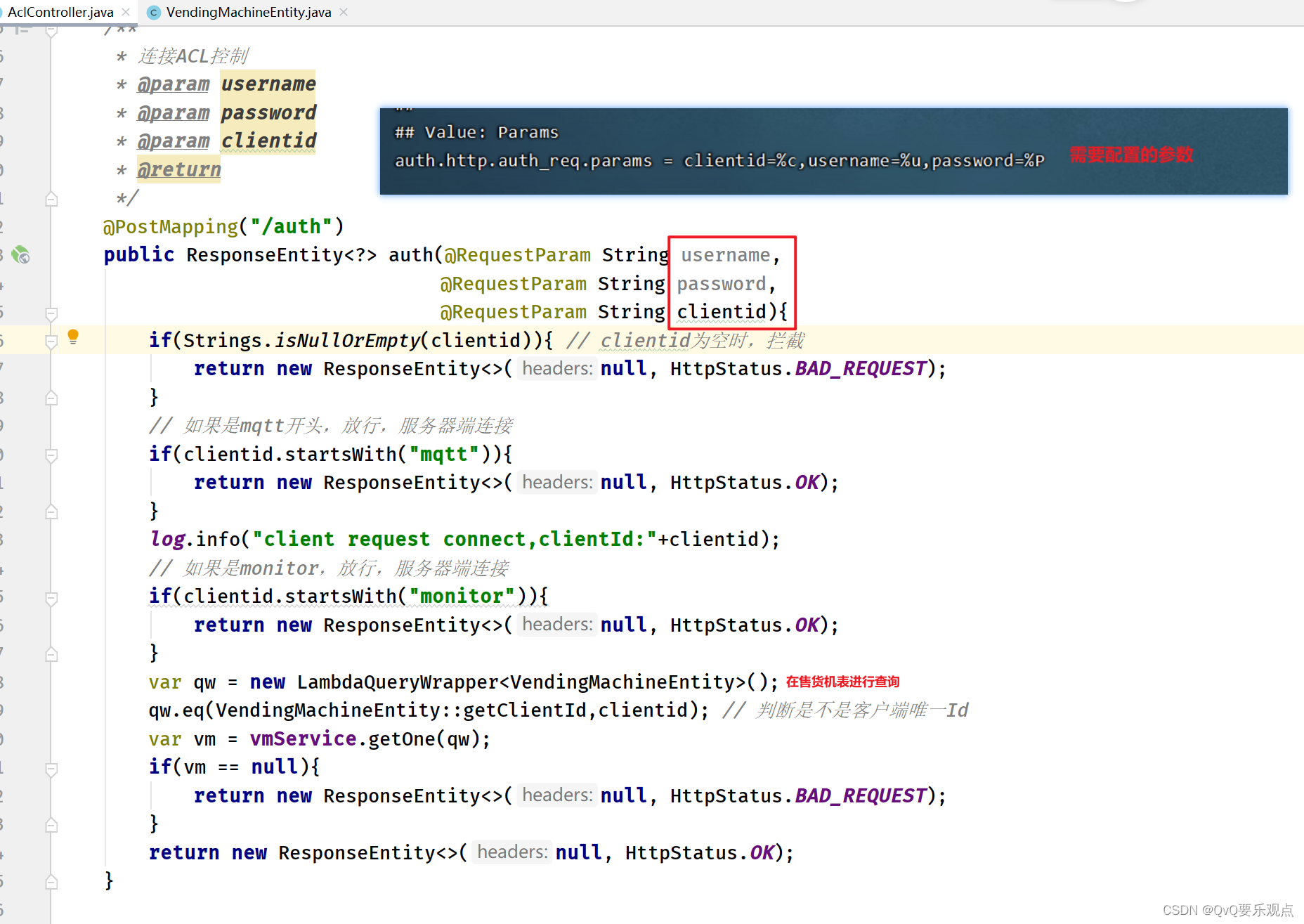Click HttpStatus.OK in the final return statement
Image resolution: width=1304 pixels, height=924 pixels.
point(699,853)
